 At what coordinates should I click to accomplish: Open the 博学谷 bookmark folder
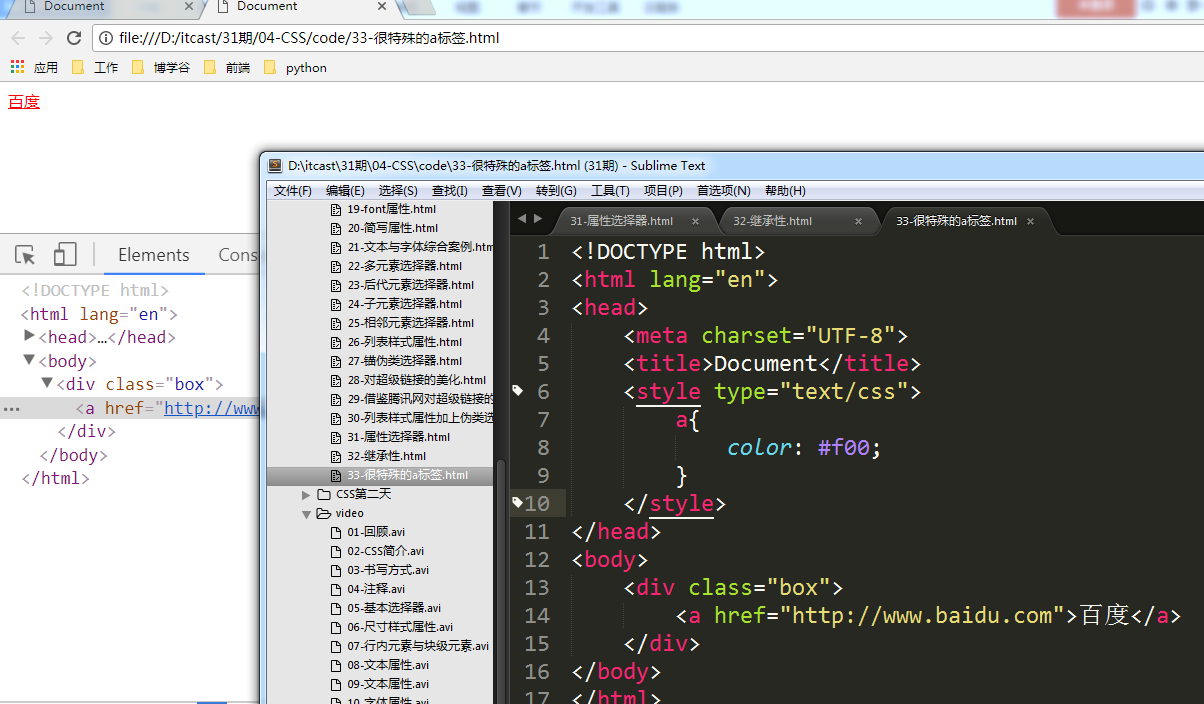161,68
